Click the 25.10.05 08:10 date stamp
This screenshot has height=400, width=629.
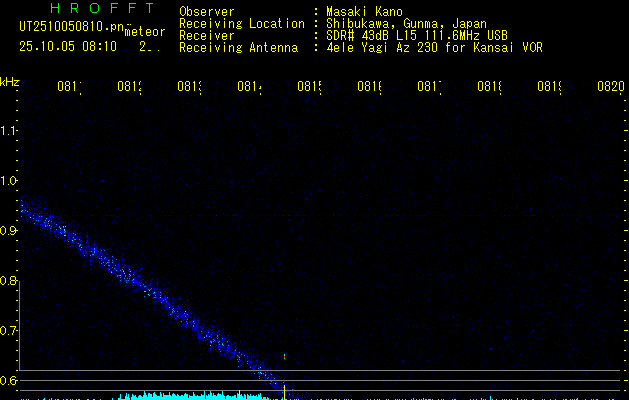[x=68, y=46]
